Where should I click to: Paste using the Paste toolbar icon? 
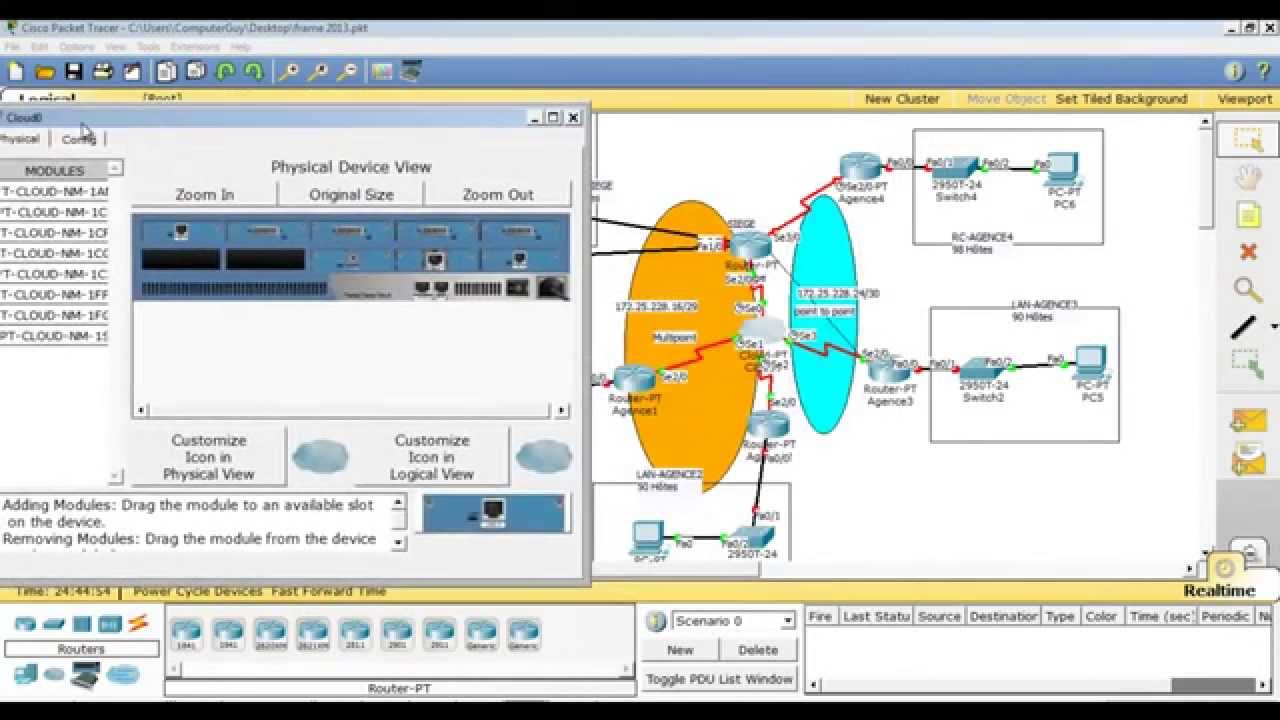195,71
